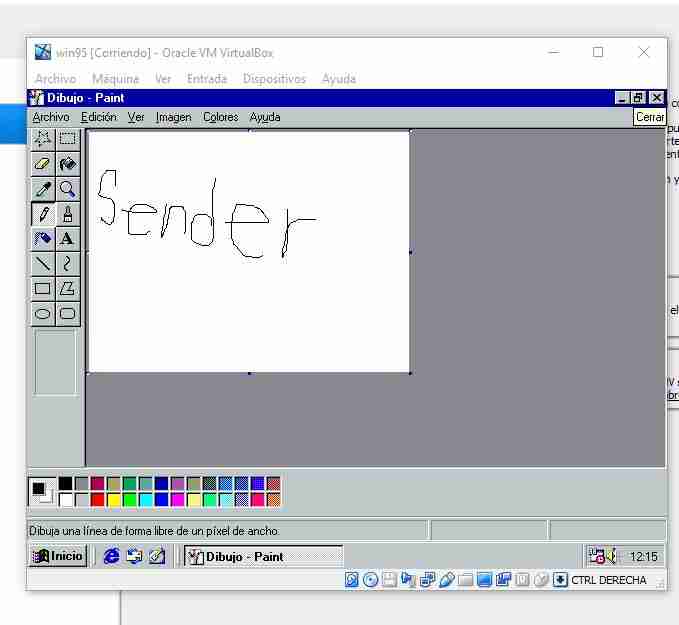Choose the straight Line tool

(43, 264)
